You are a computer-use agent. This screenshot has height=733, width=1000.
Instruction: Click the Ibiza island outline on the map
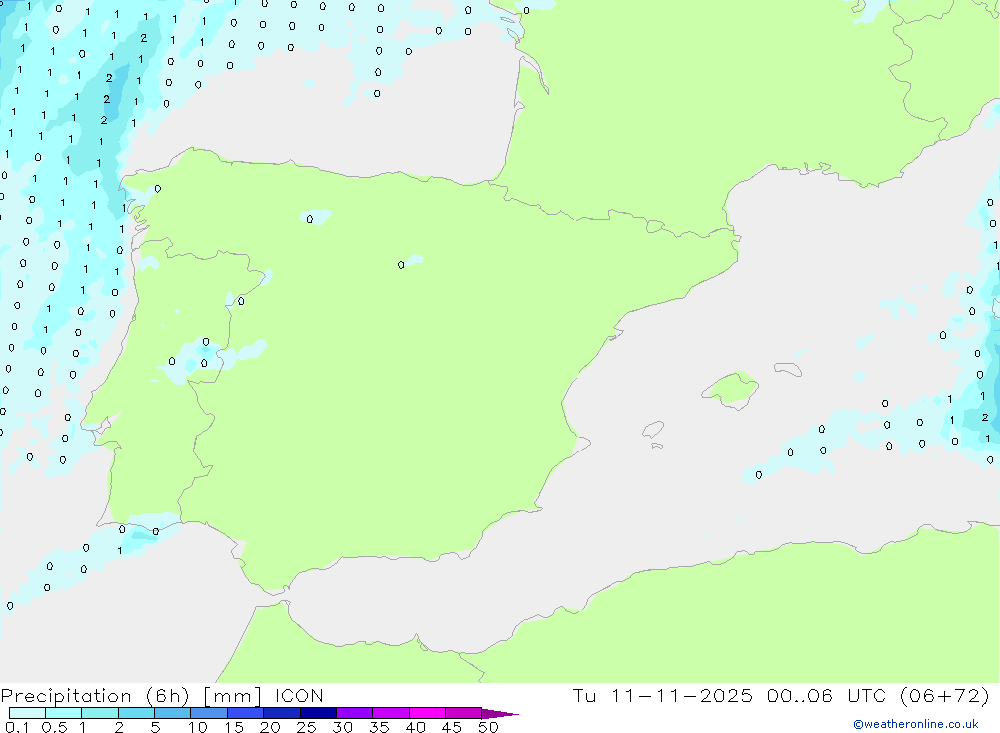pos(653,429)
